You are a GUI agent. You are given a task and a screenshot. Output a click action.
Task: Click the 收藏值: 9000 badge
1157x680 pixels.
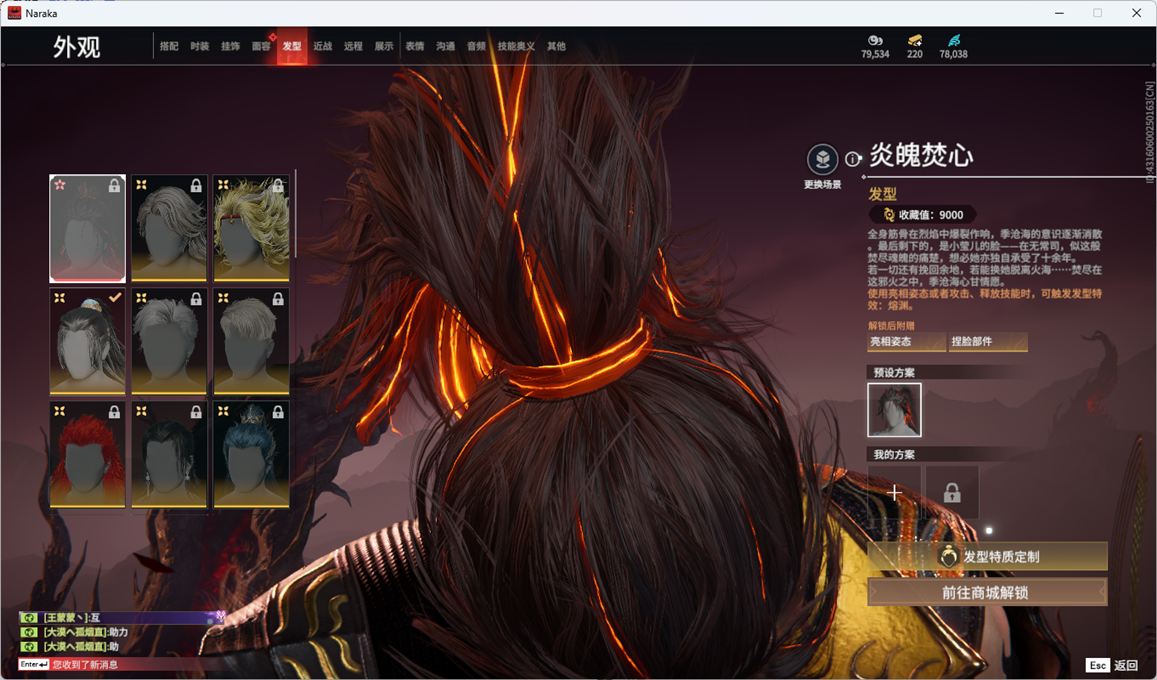point(923,215)
